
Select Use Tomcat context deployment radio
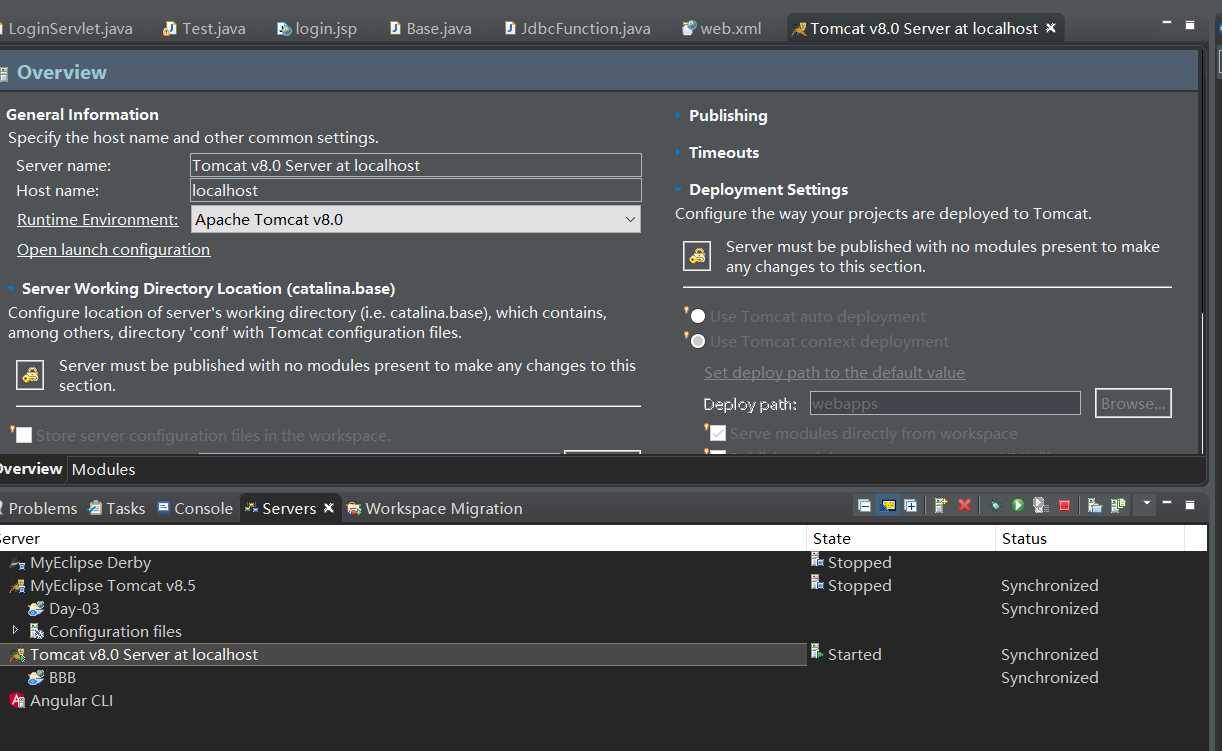click(698, 342)
